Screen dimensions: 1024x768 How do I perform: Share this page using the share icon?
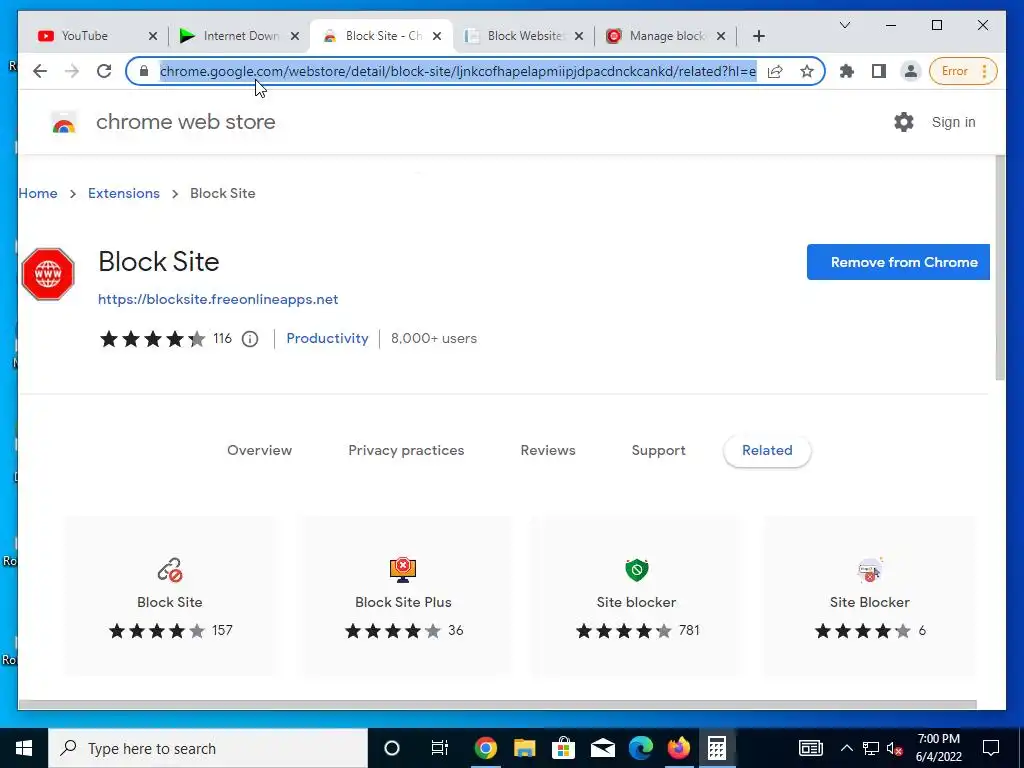tap(775, 71)
